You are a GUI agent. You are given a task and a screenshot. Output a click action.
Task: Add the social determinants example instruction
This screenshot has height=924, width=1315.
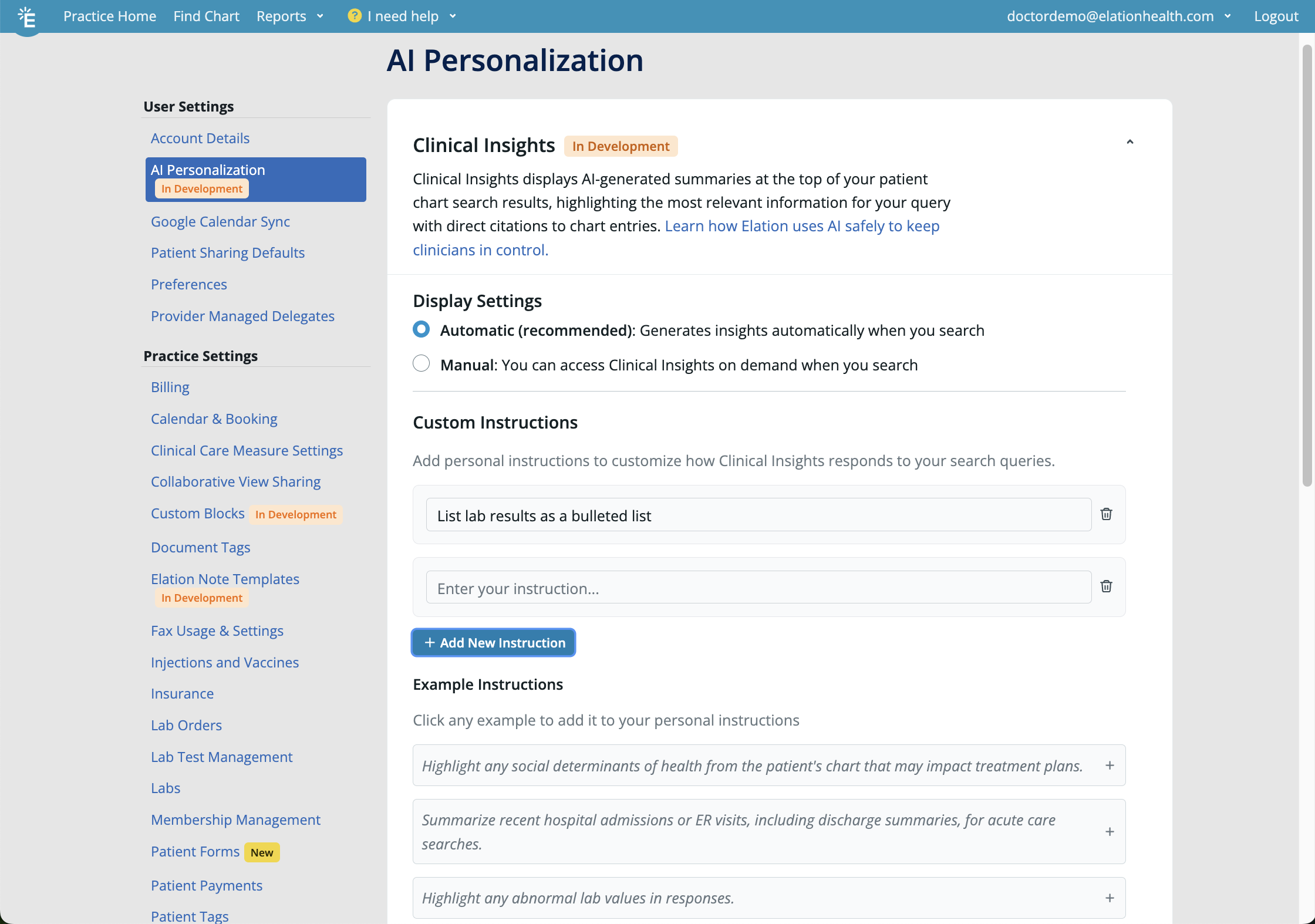tap(1109, 765)
